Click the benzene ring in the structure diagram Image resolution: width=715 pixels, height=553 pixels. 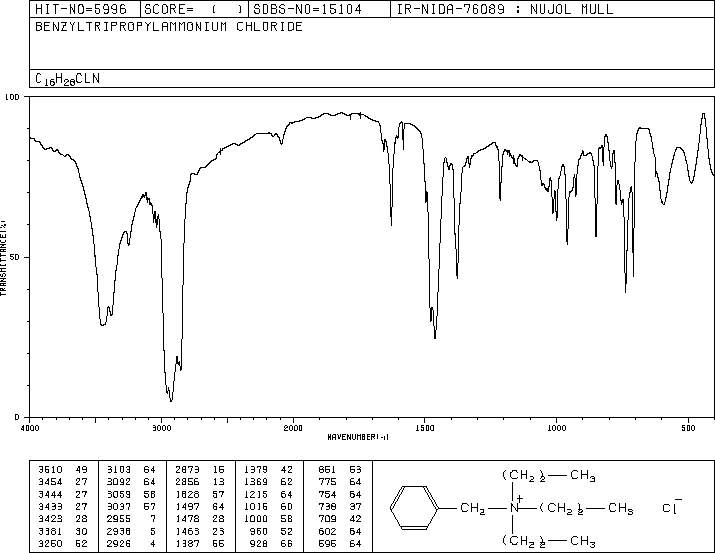[414, 508]
